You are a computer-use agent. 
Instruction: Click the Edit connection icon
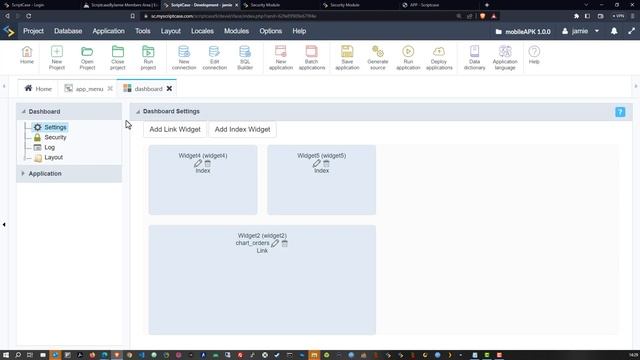214,58
